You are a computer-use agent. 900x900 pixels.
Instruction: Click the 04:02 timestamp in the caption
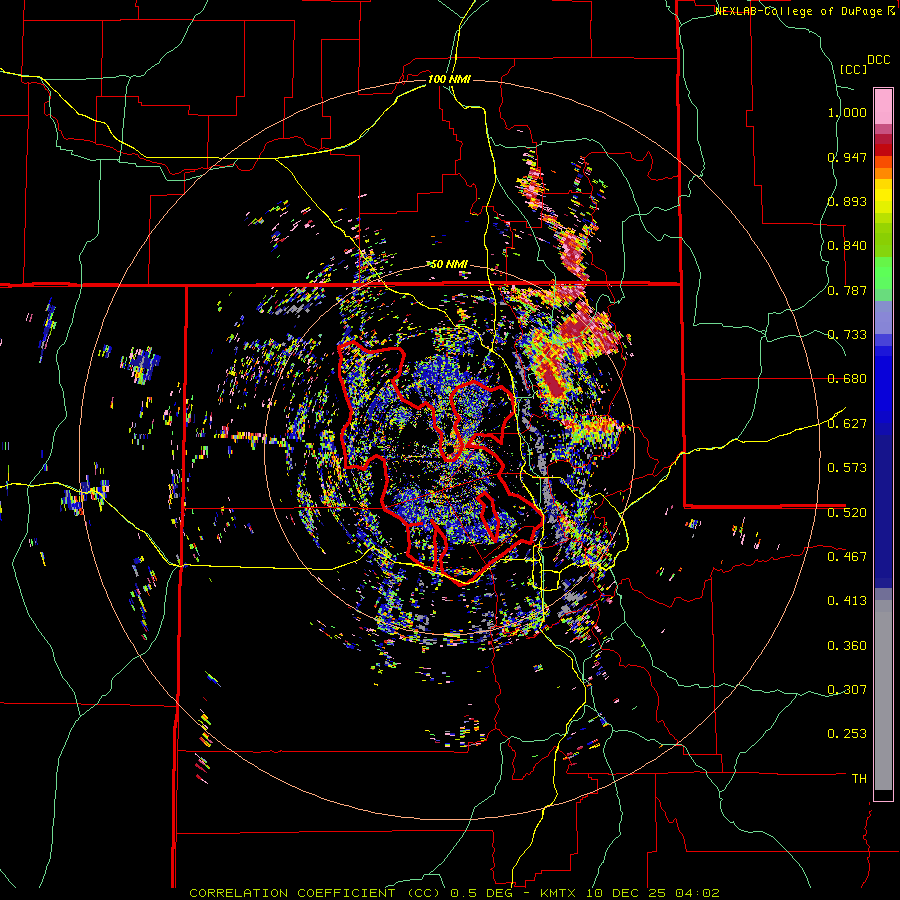click(x=698, y=893)
